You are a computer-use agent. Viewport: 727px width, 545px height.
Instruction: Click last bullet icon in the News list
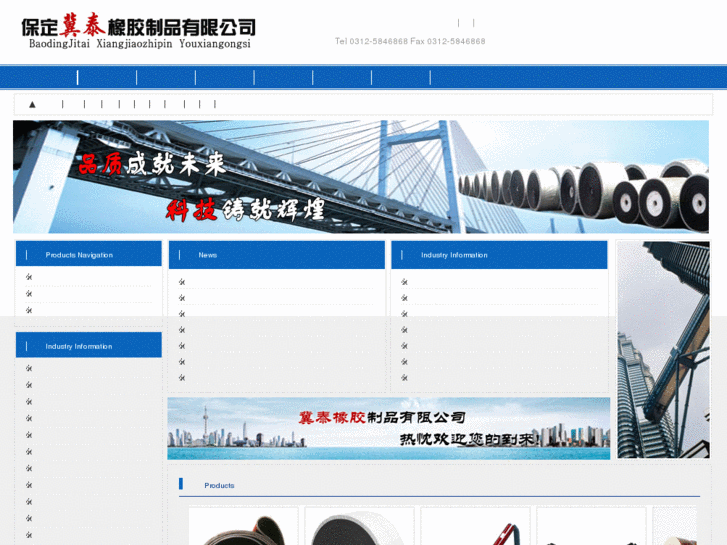pyautogui.click(x=182, y=378)
